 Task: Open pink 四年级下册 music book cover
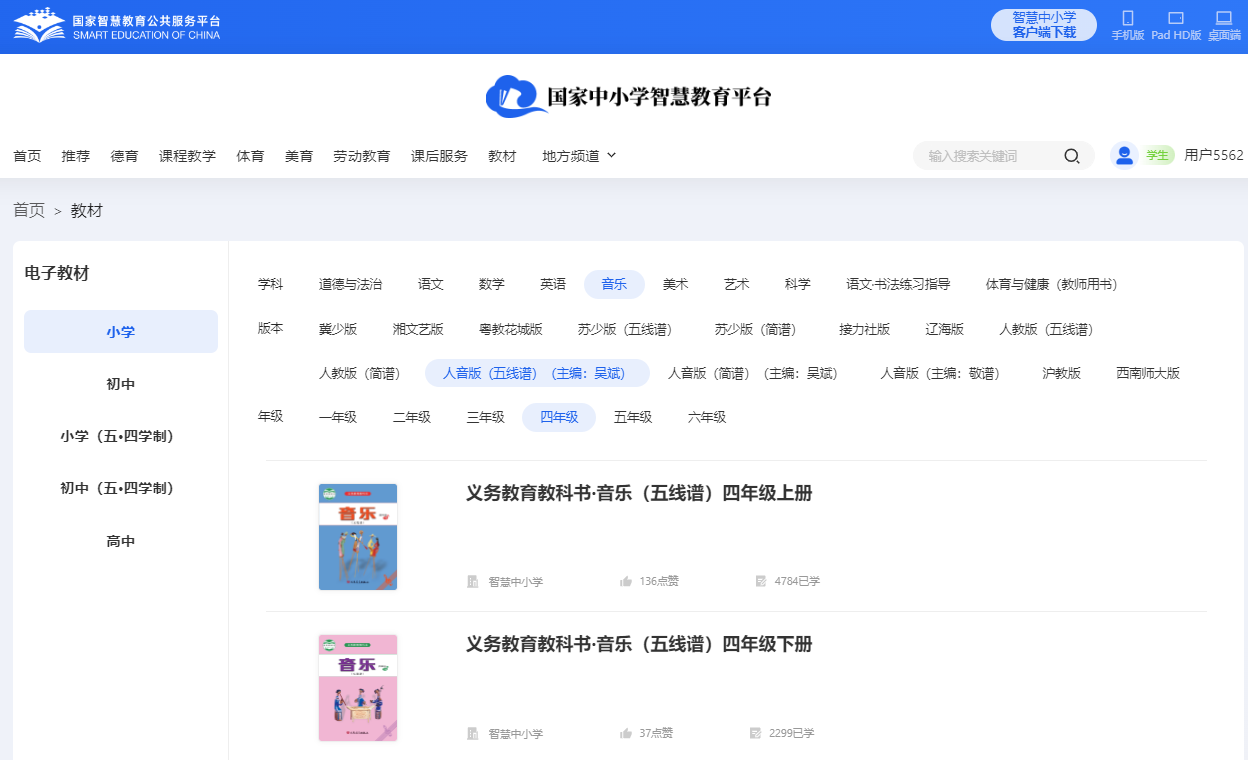pos(358,688)
